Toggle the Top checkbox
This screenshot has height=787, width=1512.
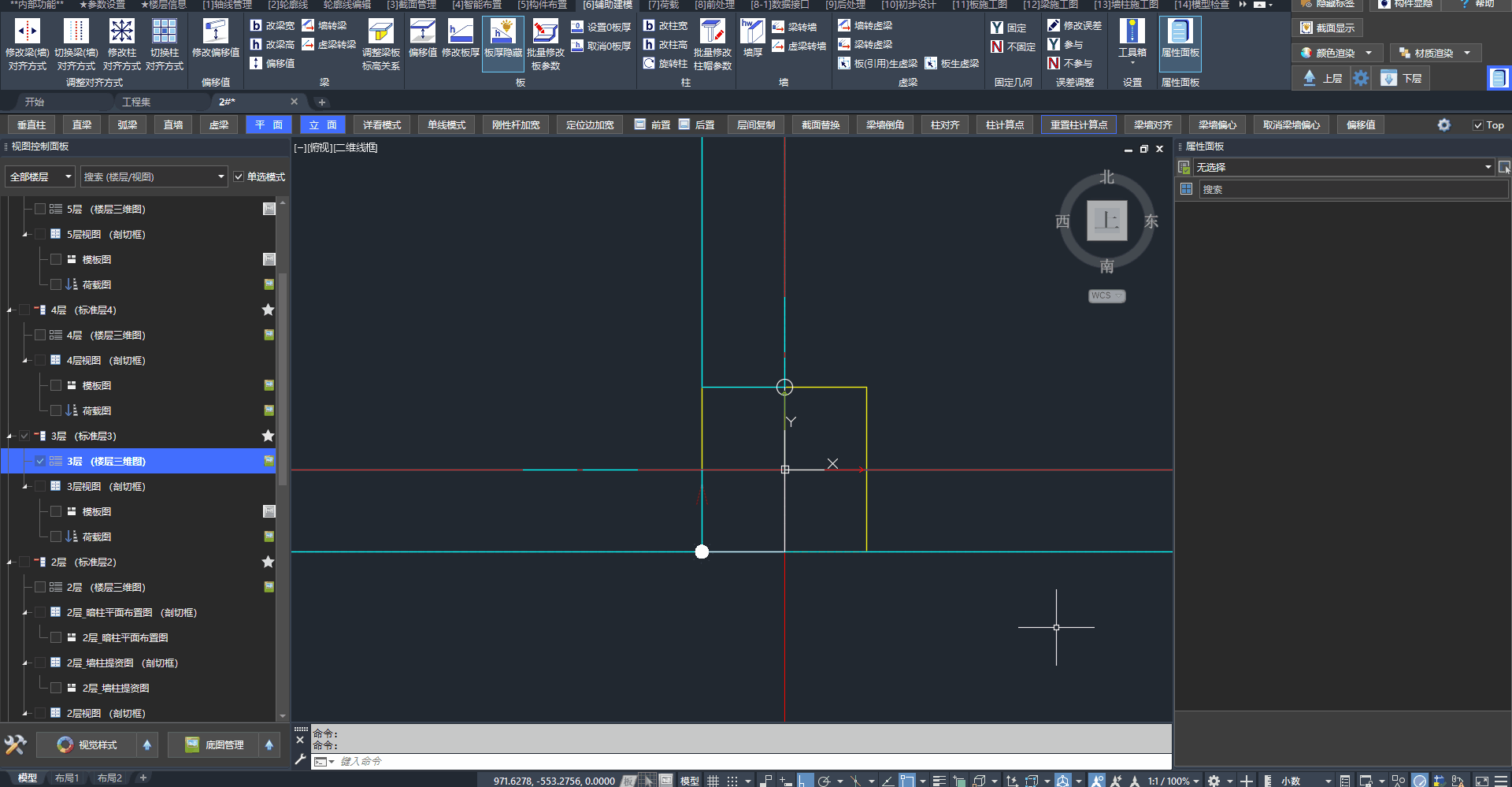click(x=1478, y=125)
